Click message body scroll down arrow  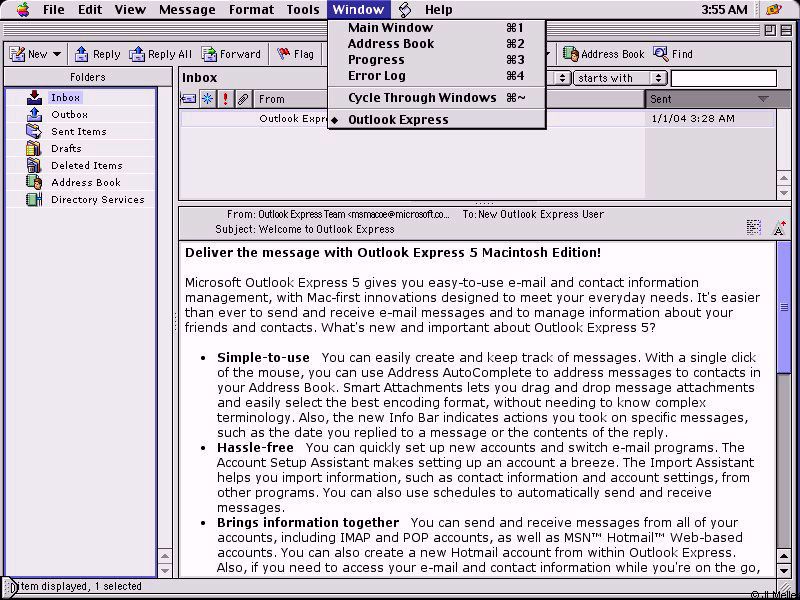pos(784,569)
